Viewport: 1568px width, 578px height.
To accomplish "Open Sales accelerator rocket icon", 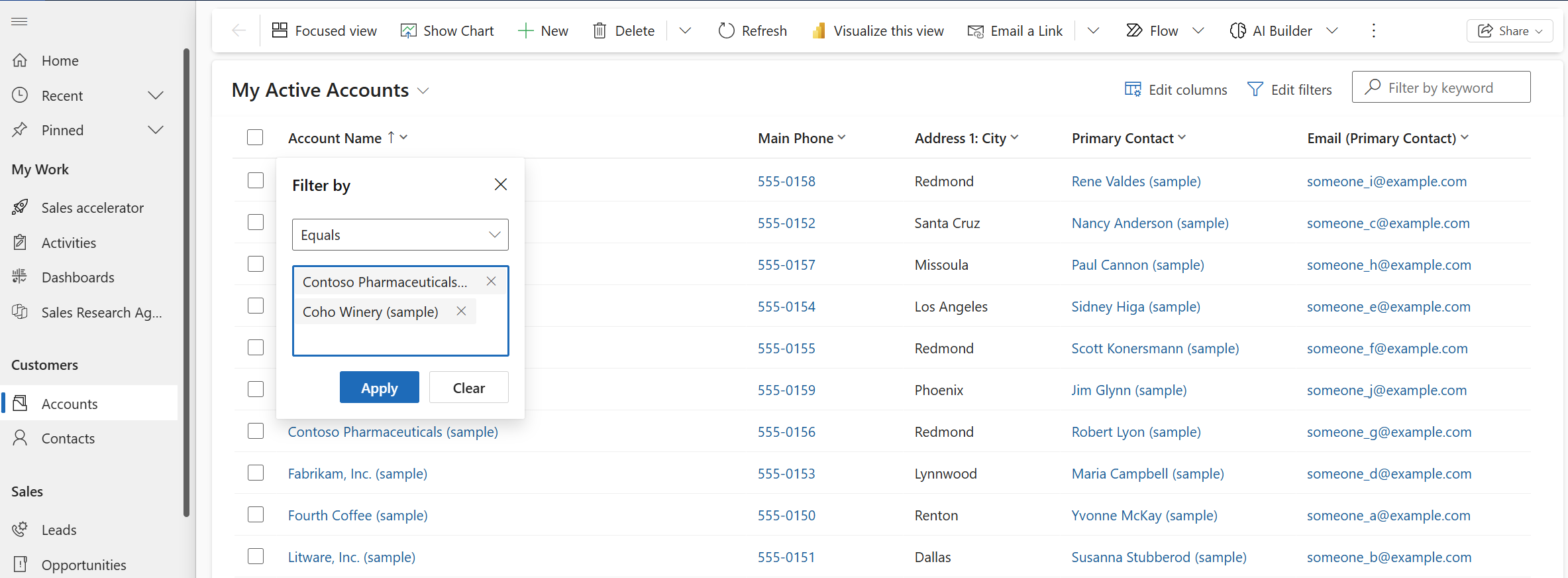I will pos(20,207).
